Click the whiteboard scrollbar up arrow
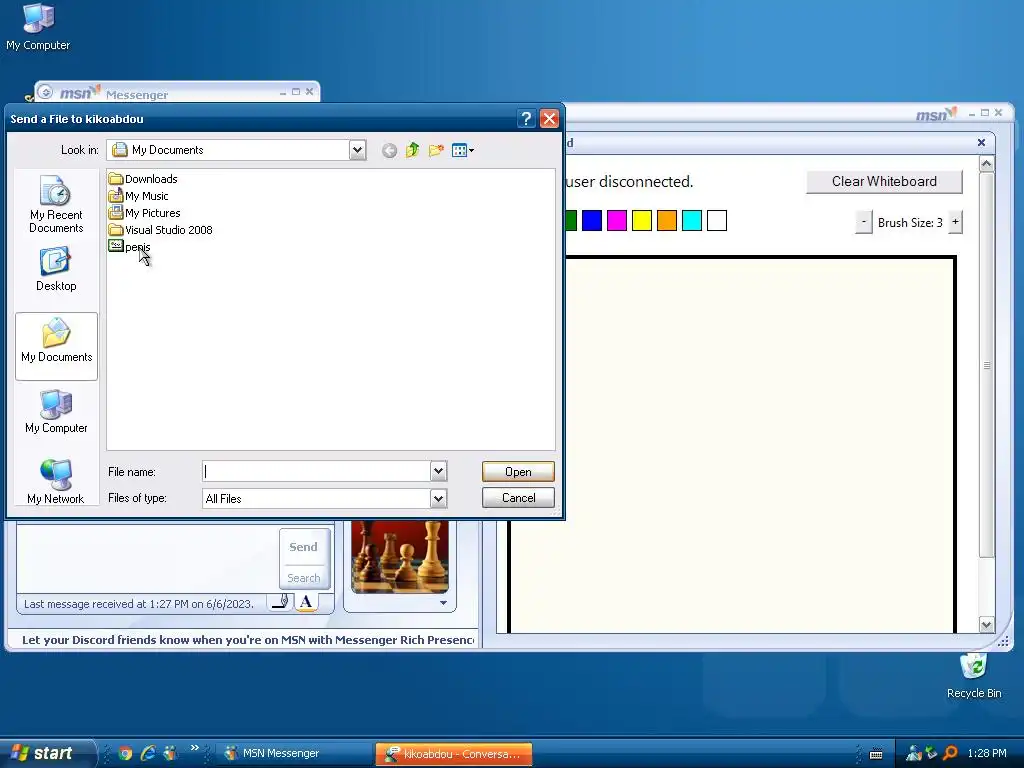 [987, 163]
